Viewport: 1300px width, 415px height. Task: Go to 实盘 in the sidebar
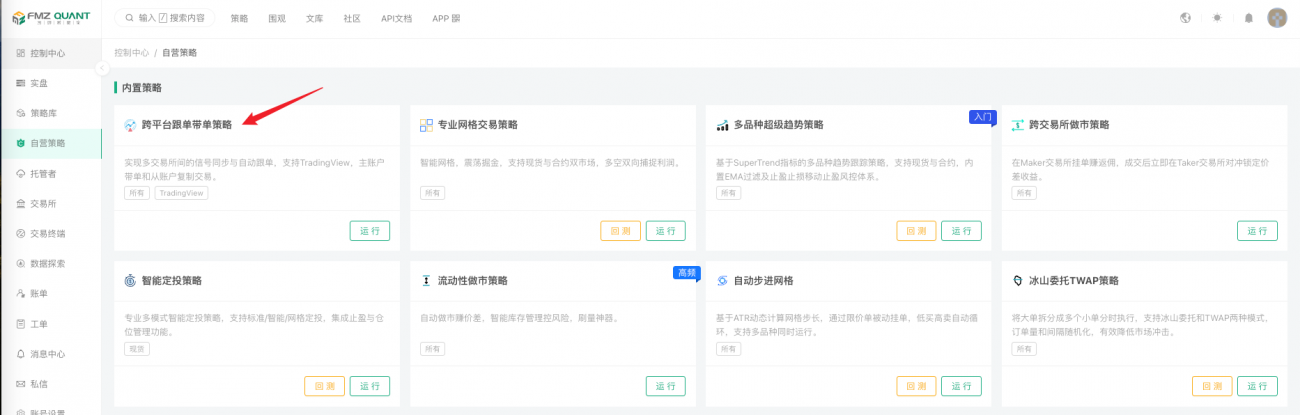pos(39,83)
